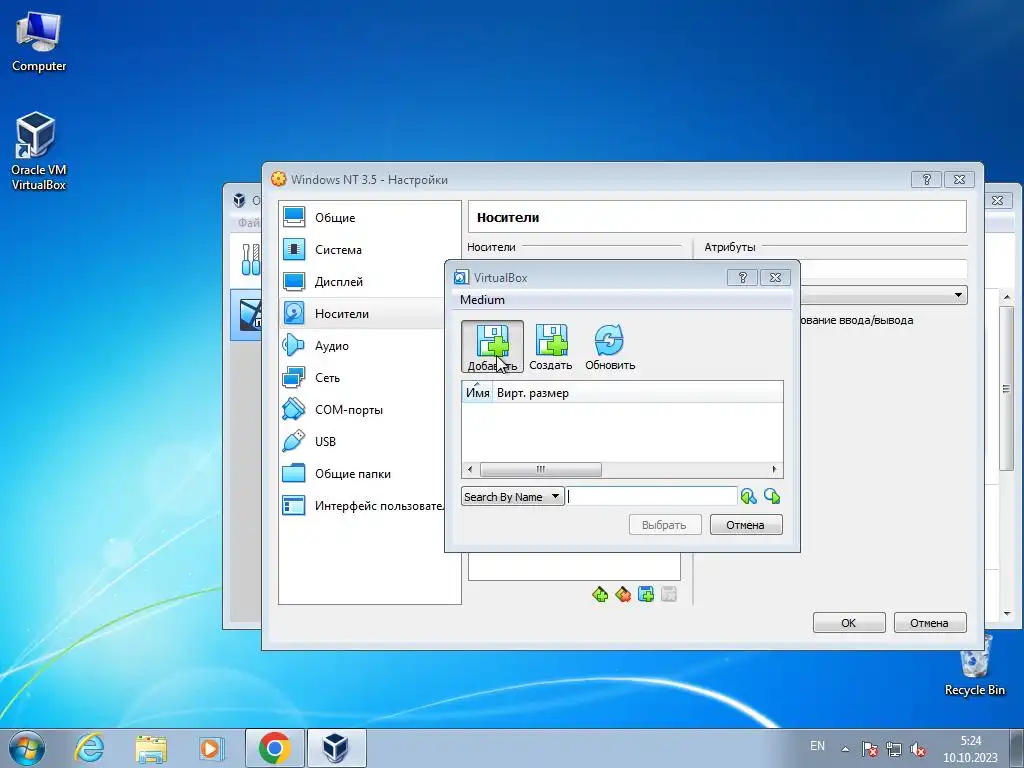Close the VirtualBox Medium dialog

coord(775,278)
